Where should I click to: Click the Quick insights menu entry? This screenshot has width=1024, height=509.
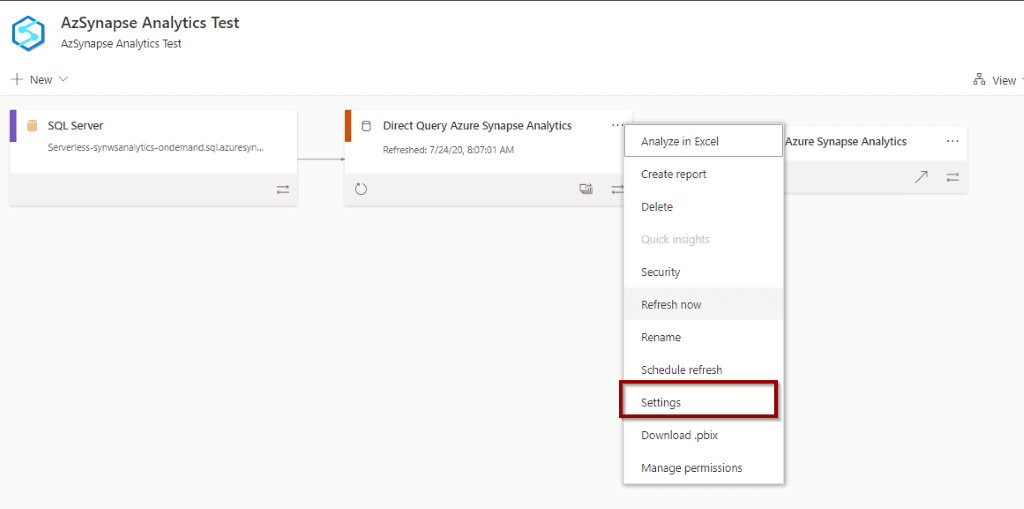pyautogui.click(x=703, y=240)
